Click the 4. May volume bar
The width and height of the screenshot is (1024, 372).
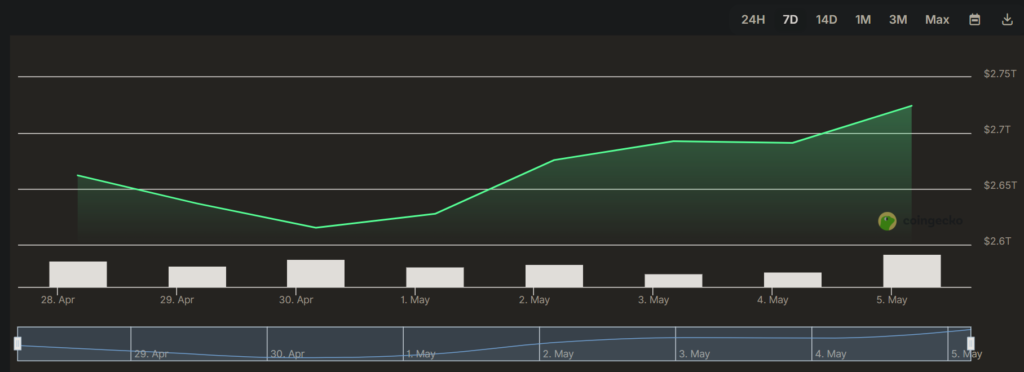[793, 280]
